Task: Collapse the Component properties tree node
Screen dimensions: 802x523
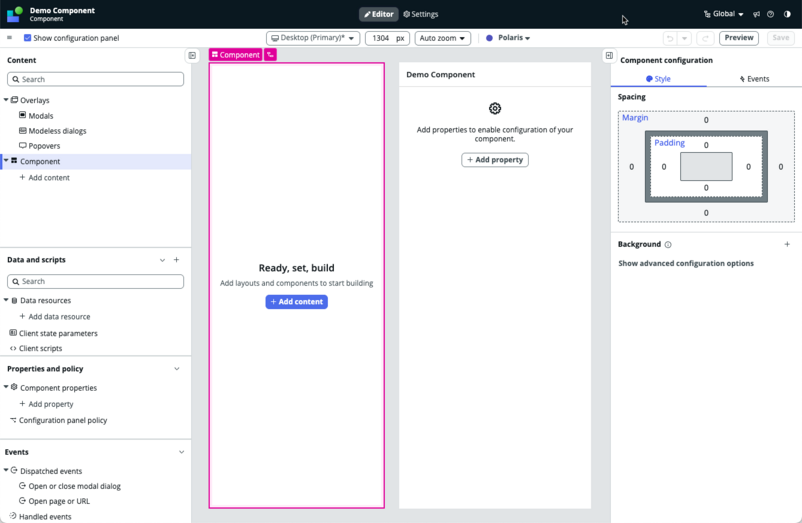Action: [6, 387]
